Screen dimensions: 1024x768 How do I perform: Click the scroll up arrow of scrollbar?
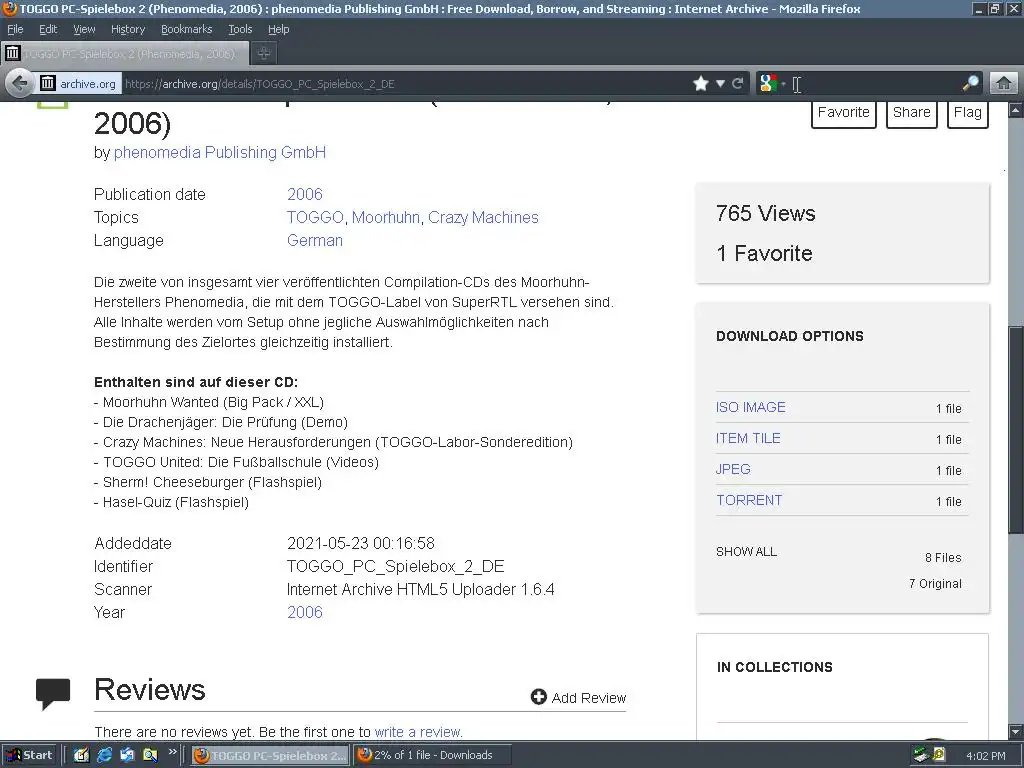(x=1016, y=110)
